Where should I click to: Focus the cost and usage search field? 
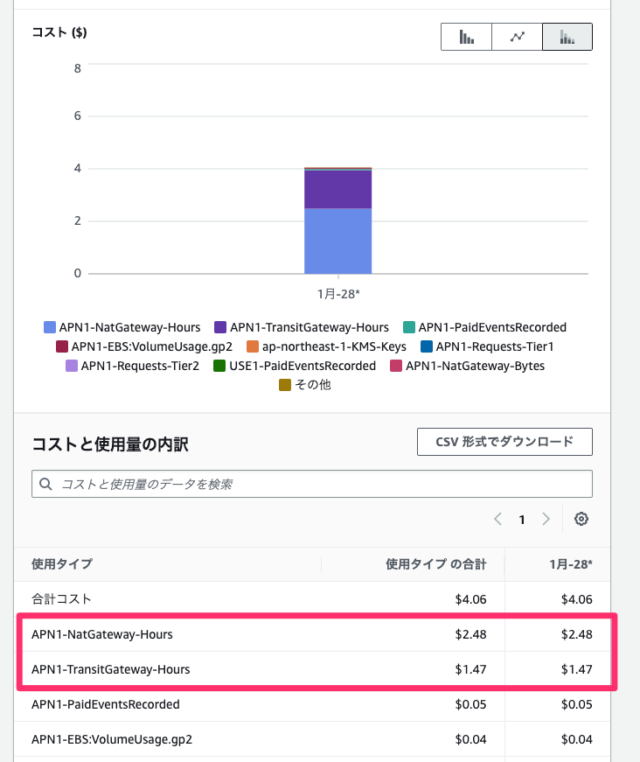coord(320,484)
